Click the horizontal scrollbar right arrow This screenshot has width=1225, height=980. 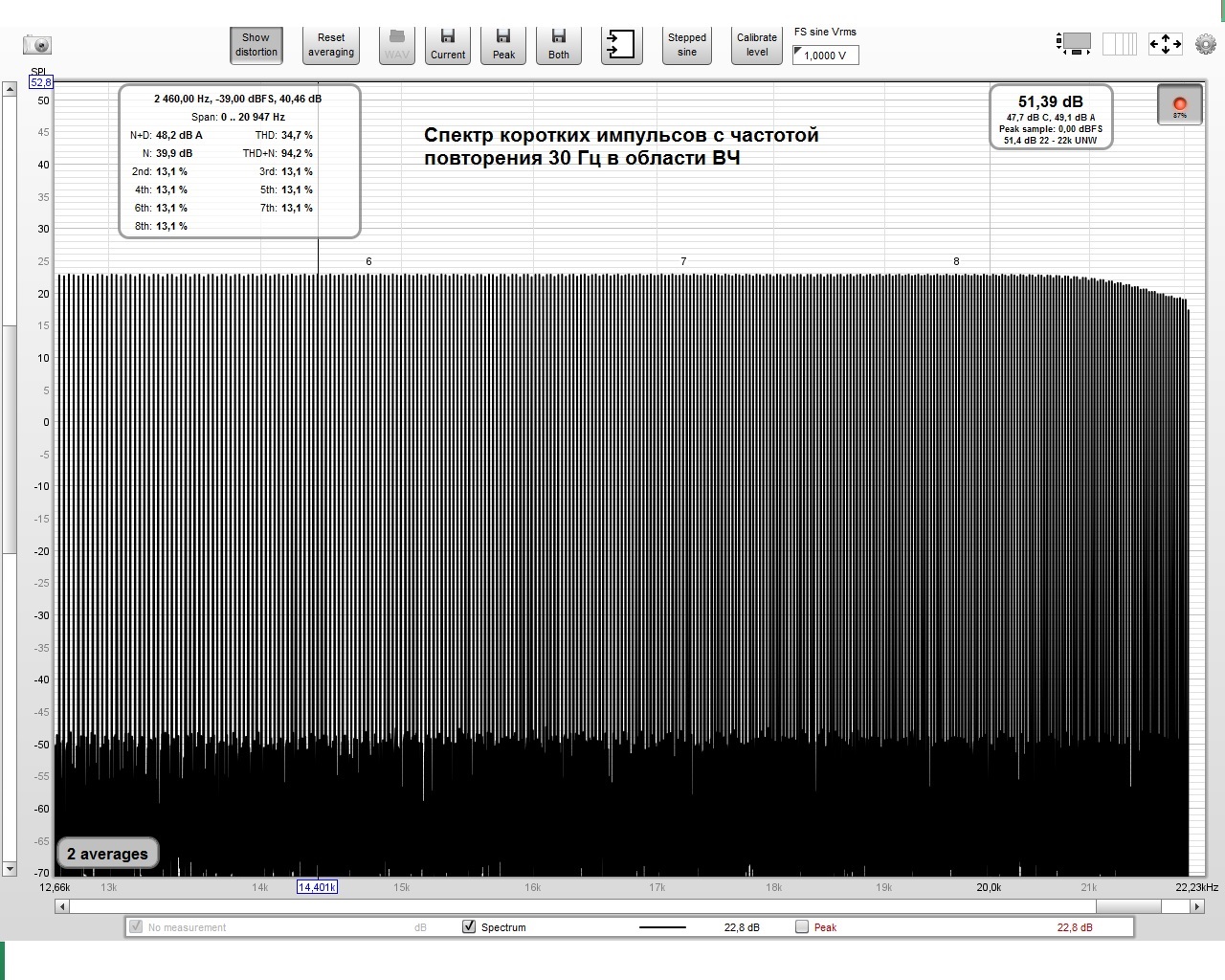click(x=1196, y=906)
